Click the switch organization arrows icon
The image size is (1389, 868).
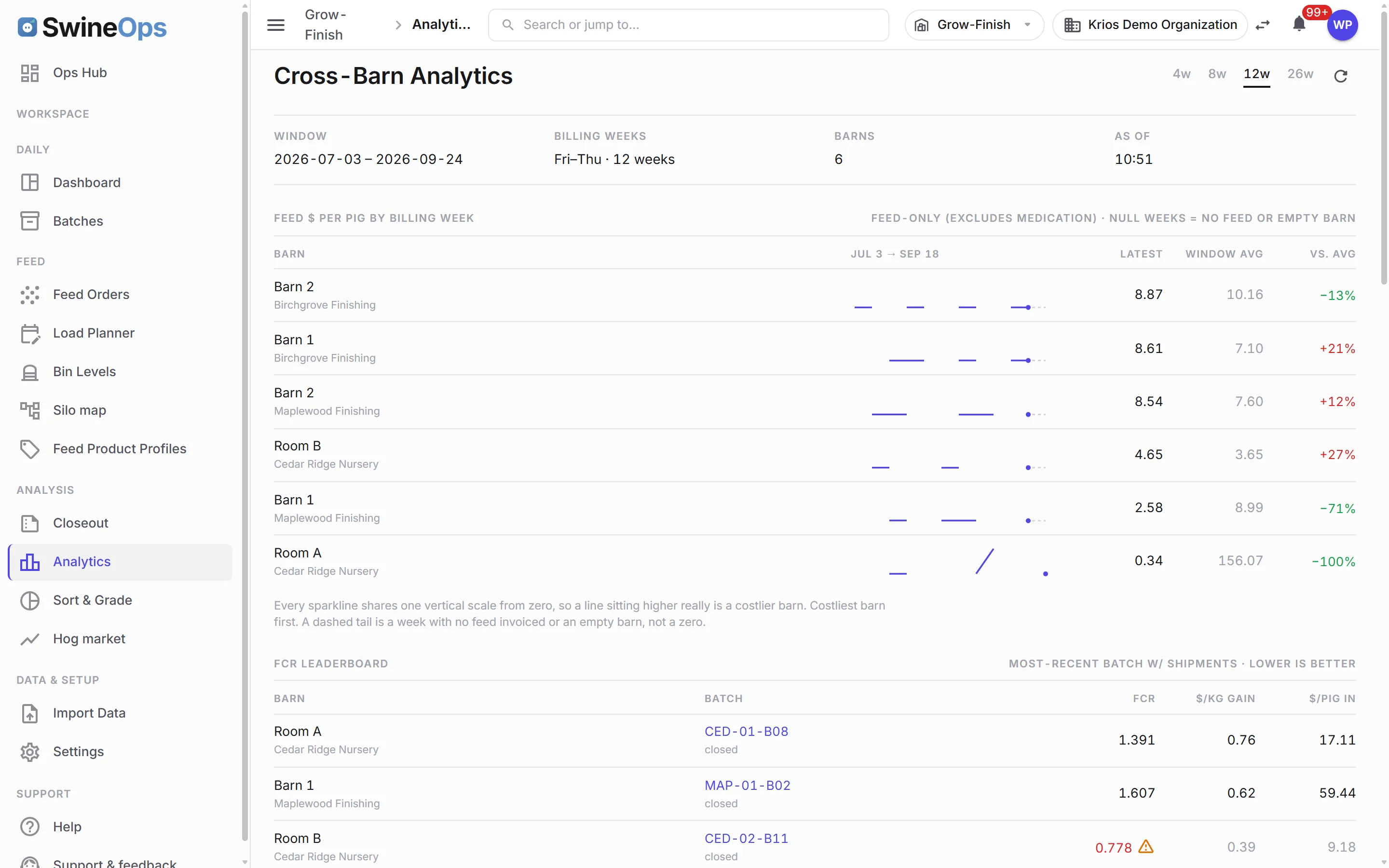(1263, 25)
